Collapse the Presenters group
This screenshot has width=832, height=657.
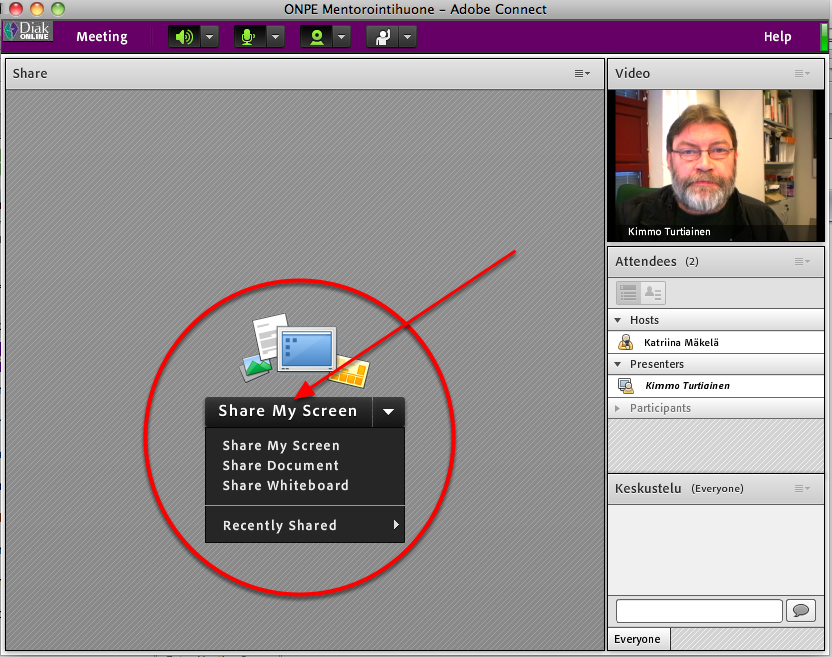click(x=618, y=365)
